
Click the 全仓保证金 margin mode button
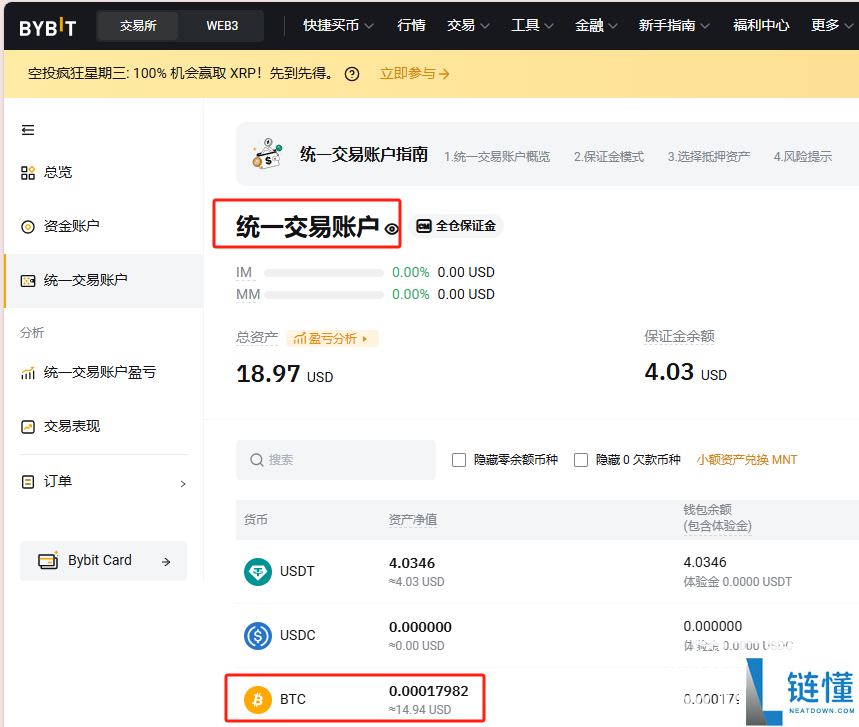(456, 226)
